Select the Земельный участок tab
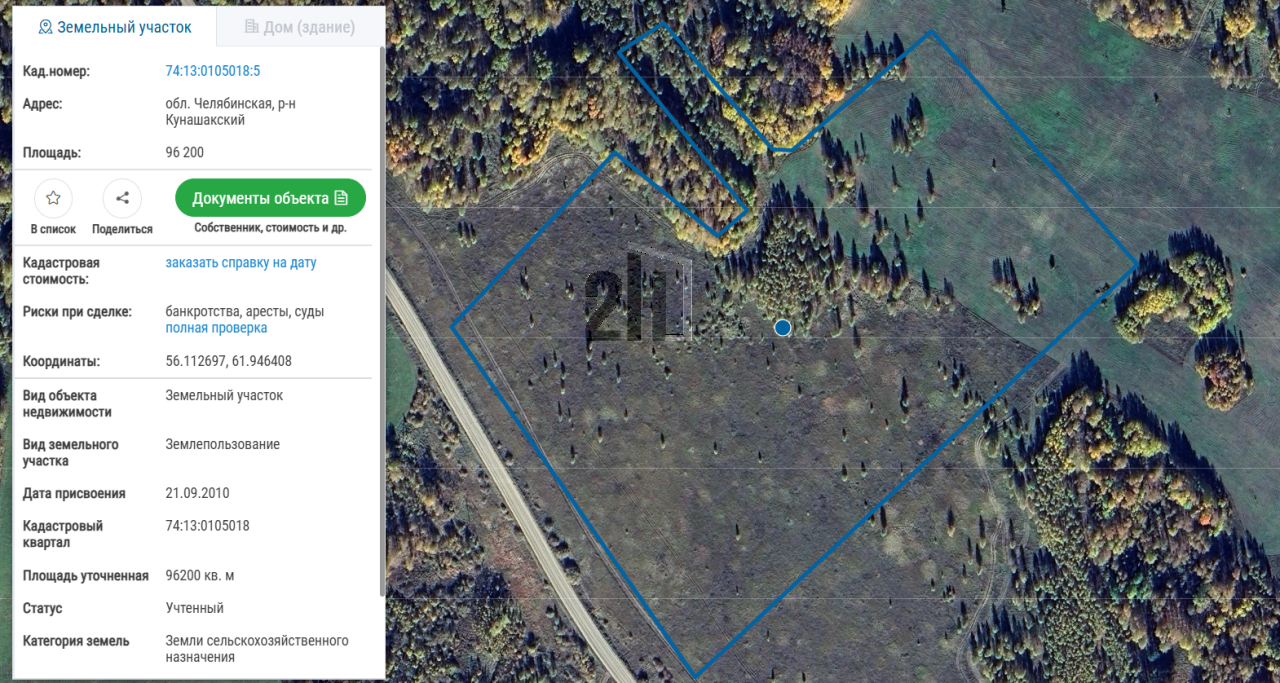The image size is (1280, 683). click(114, 27)
